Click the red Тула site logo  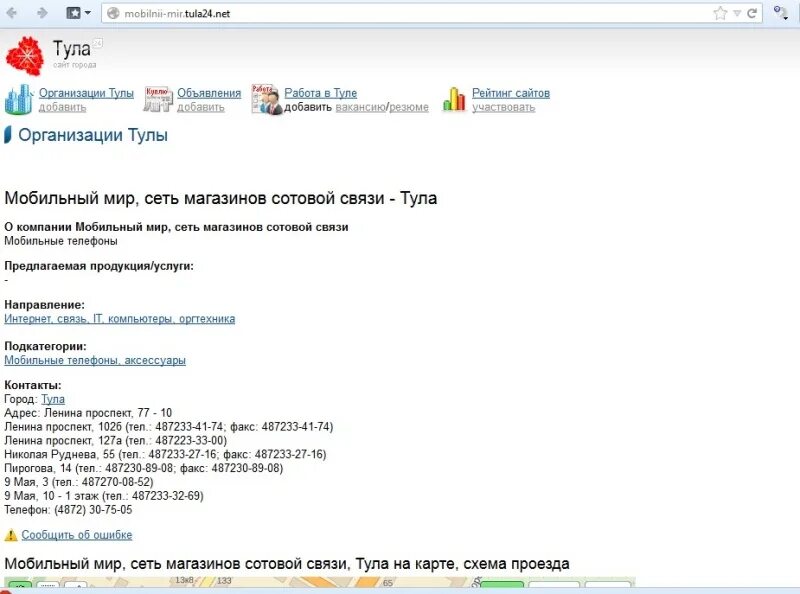pos(24,56)
